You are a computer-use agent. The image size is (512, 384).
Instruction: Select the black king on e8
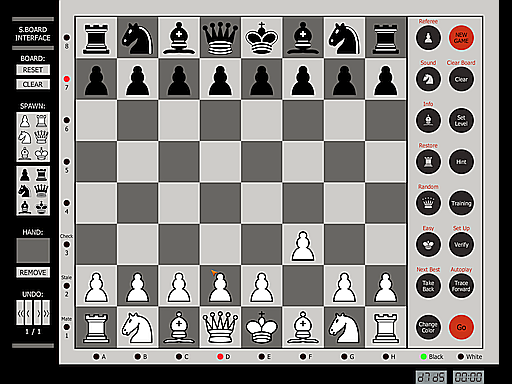click(x=262, y=38)
